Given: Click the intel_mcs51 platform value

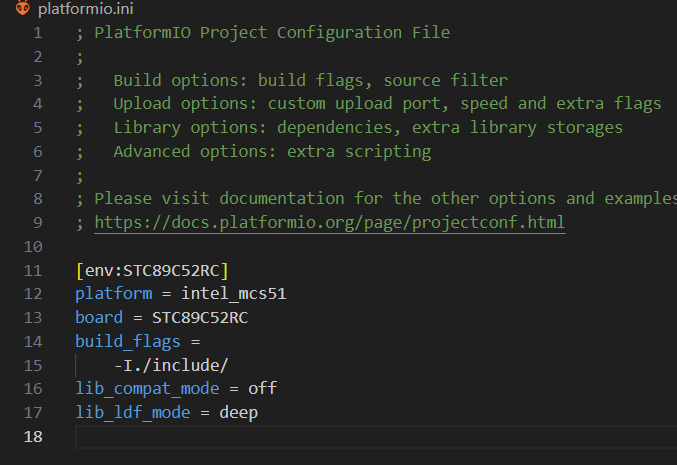Looking at the screenshot, I should click(x=234, y=294).
